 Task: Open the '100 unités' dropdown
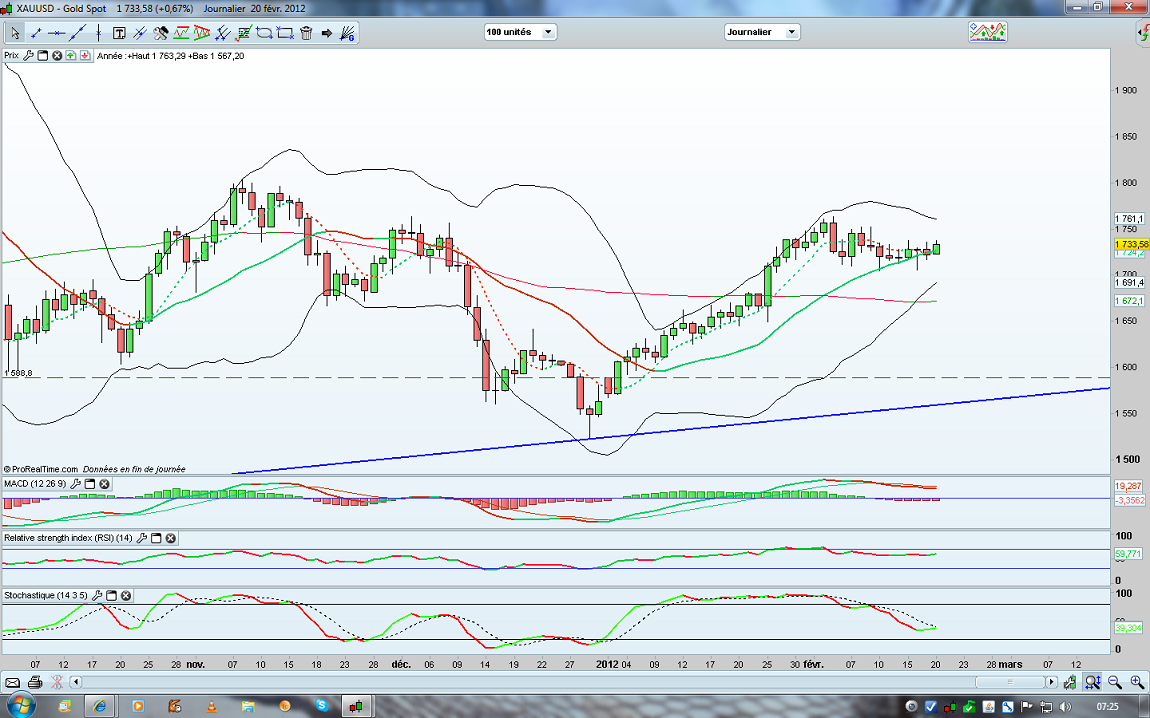(520, 32)
